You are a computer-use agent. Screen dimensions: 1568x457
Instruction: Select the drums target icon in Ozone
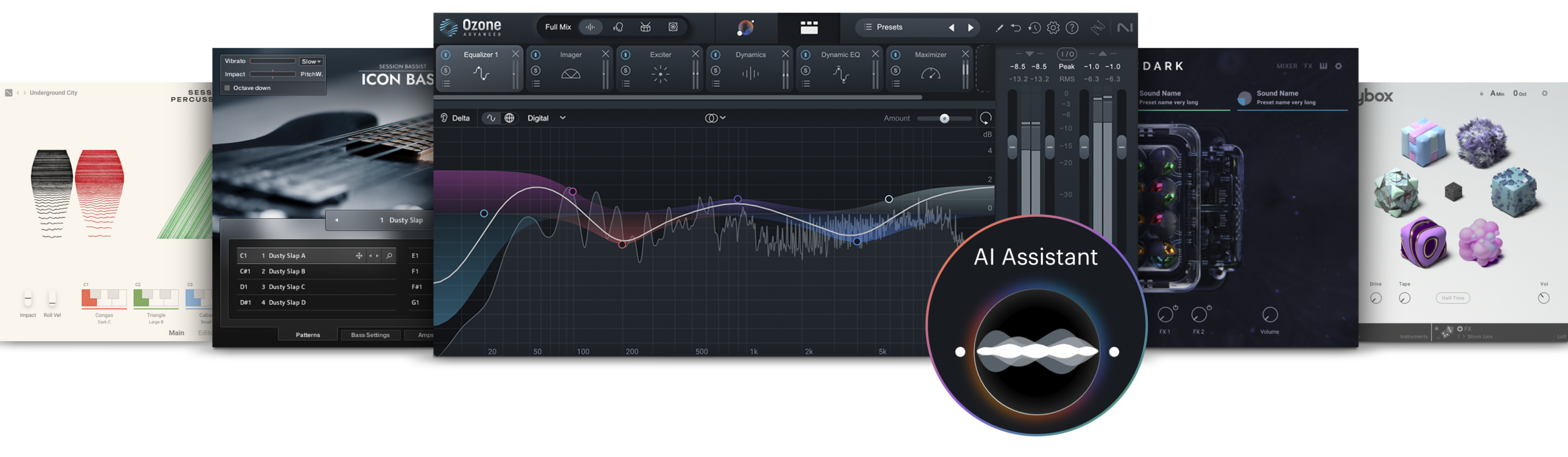[645, 27]
